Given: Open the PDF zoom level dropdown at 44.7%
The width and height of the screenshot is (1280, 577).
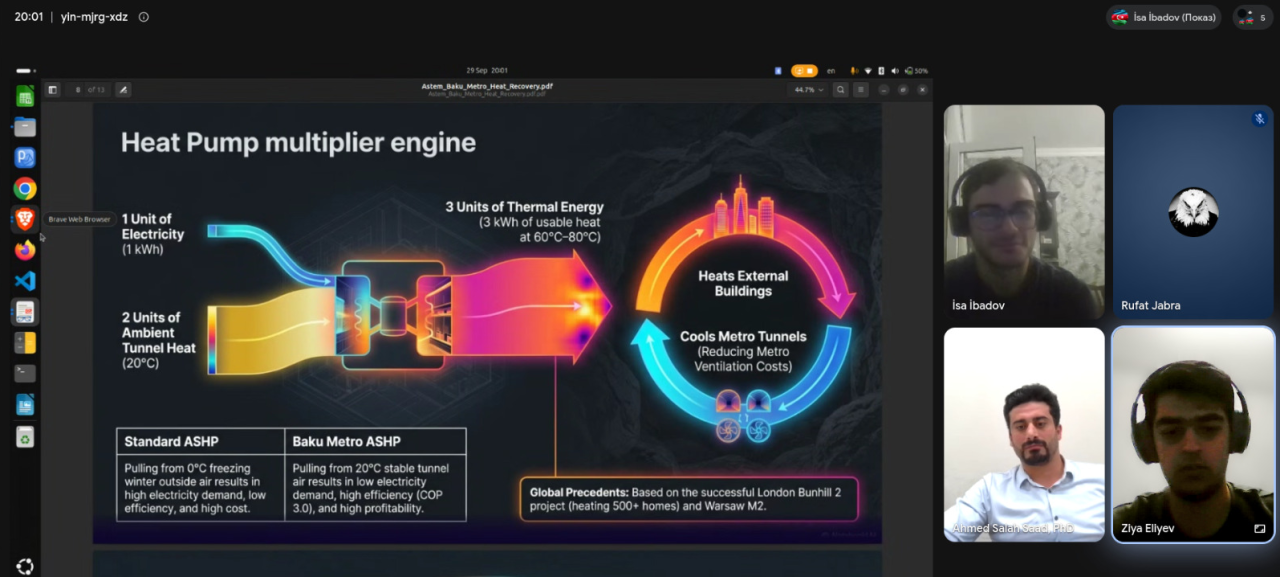Looking at the screenshot, I should coord(809,90).
